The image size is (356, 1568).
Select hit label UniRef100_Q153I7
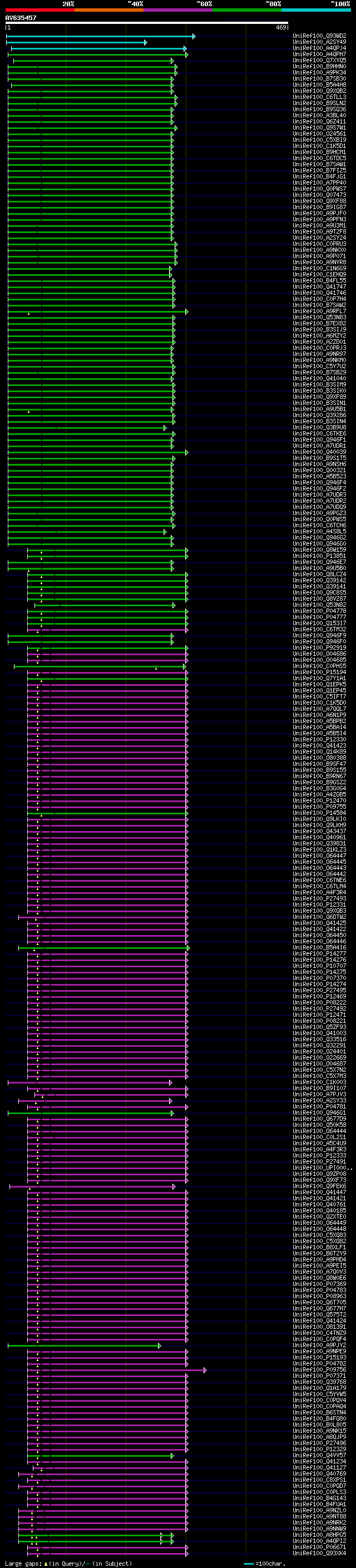tap(319, 624)
